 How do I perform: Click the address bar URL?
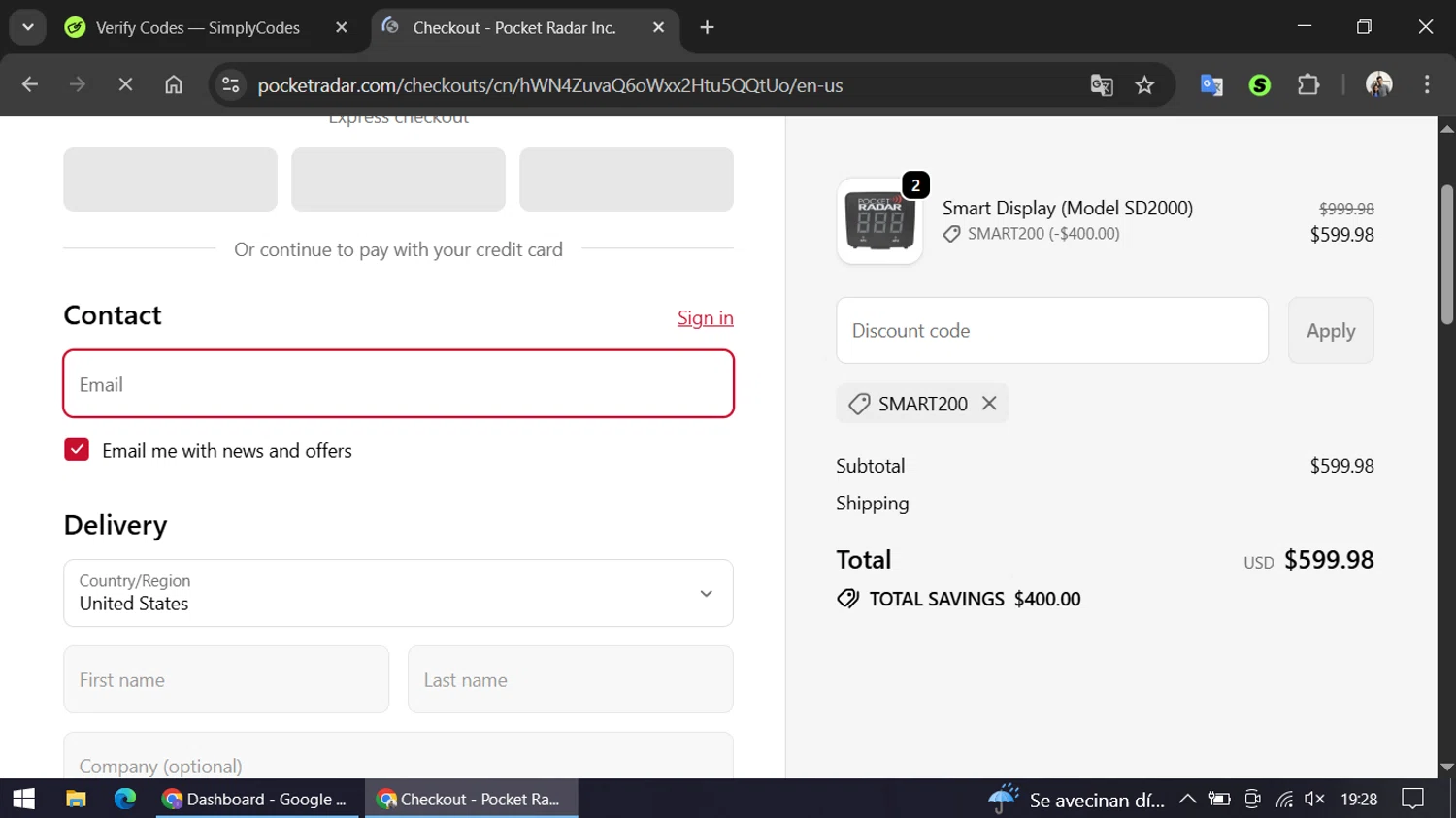pos(549,85)
